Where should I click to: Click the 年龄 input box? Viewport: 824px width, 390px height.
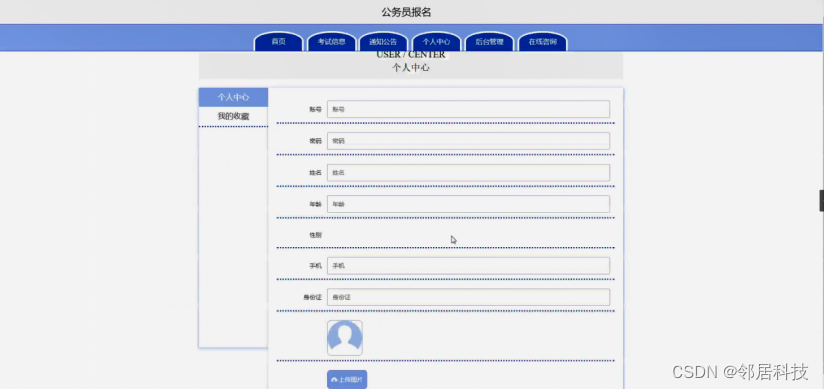[468, 204]
